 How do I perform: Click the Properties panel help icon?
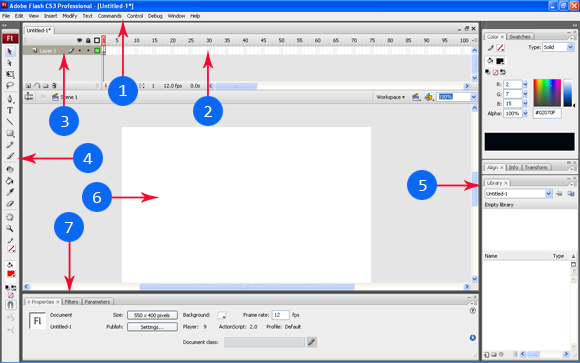point(473,311)
